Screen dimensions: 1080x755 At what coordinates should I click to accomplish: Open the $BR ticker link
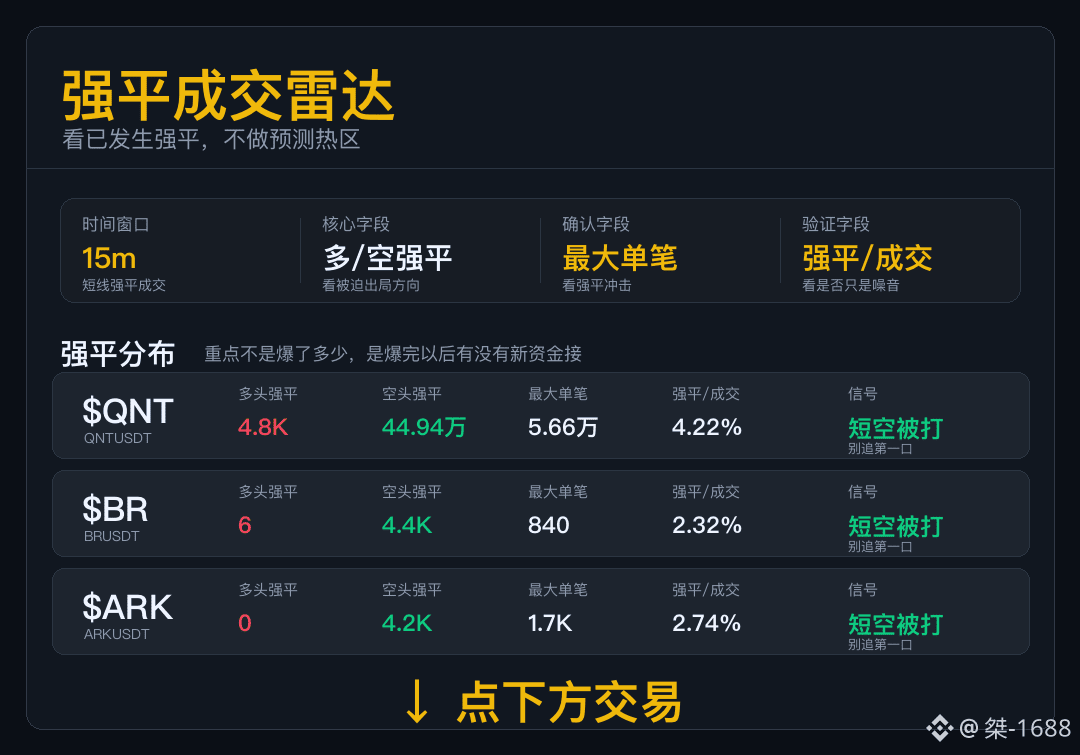coord(115,509)
